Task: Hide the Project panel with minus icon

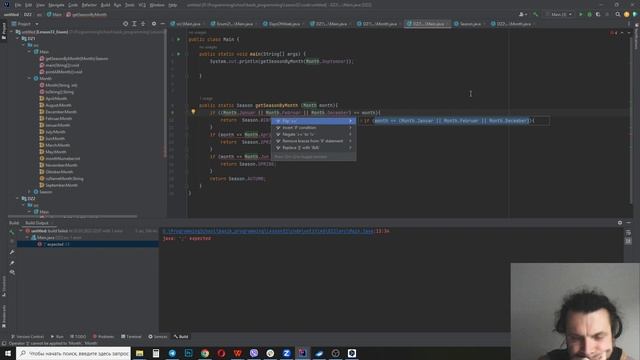Action: 162,24
